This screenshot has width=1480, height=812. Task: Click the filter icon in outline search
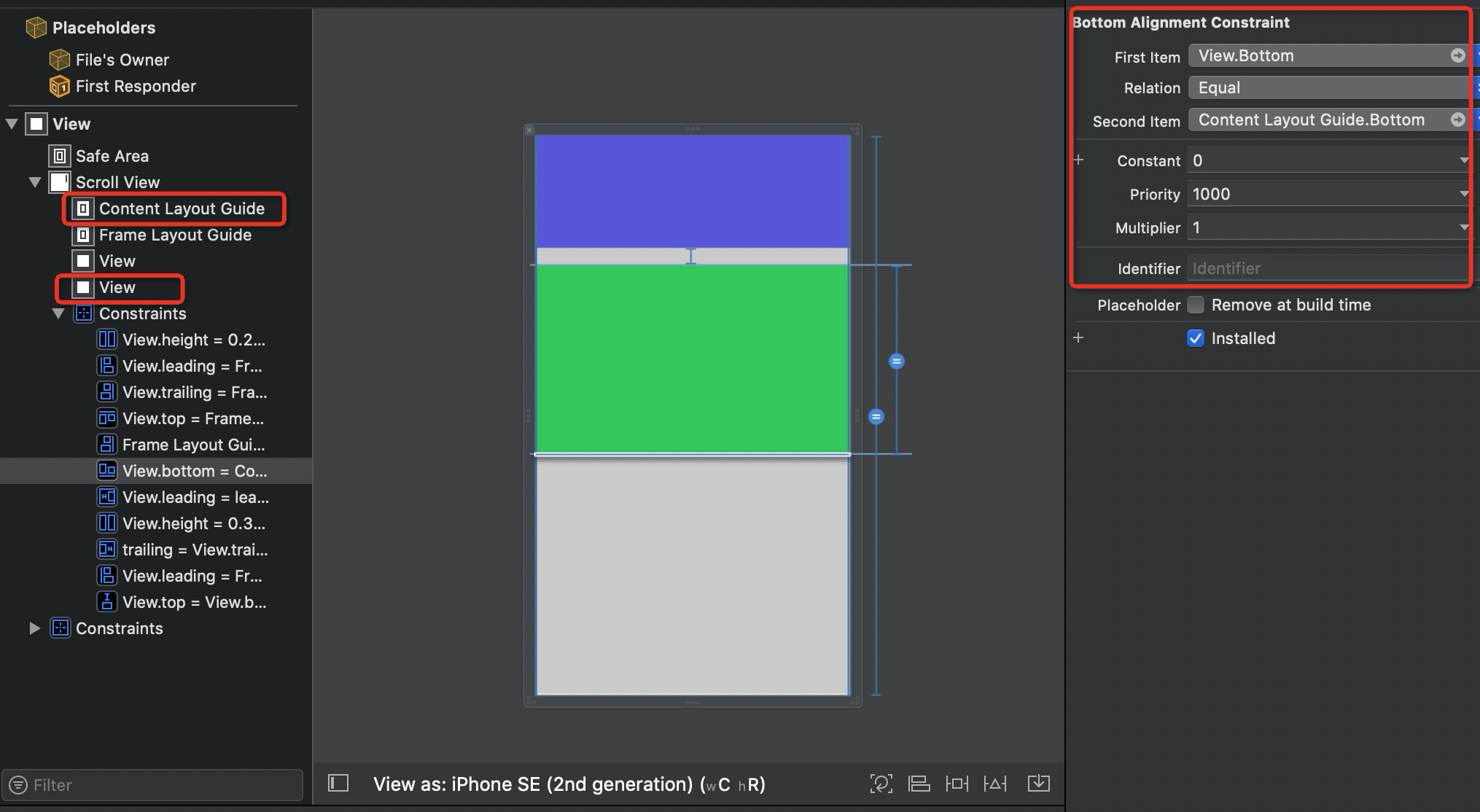(18, 785)
